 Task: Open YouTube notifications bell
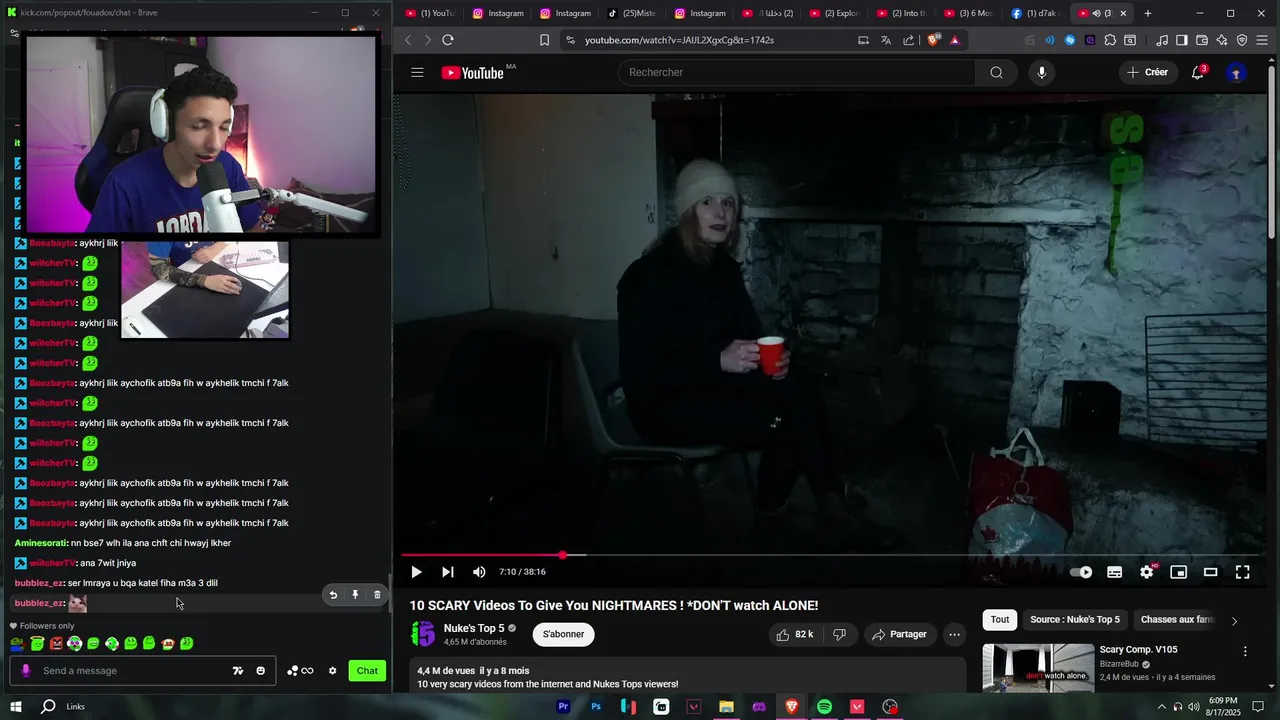1197,72
